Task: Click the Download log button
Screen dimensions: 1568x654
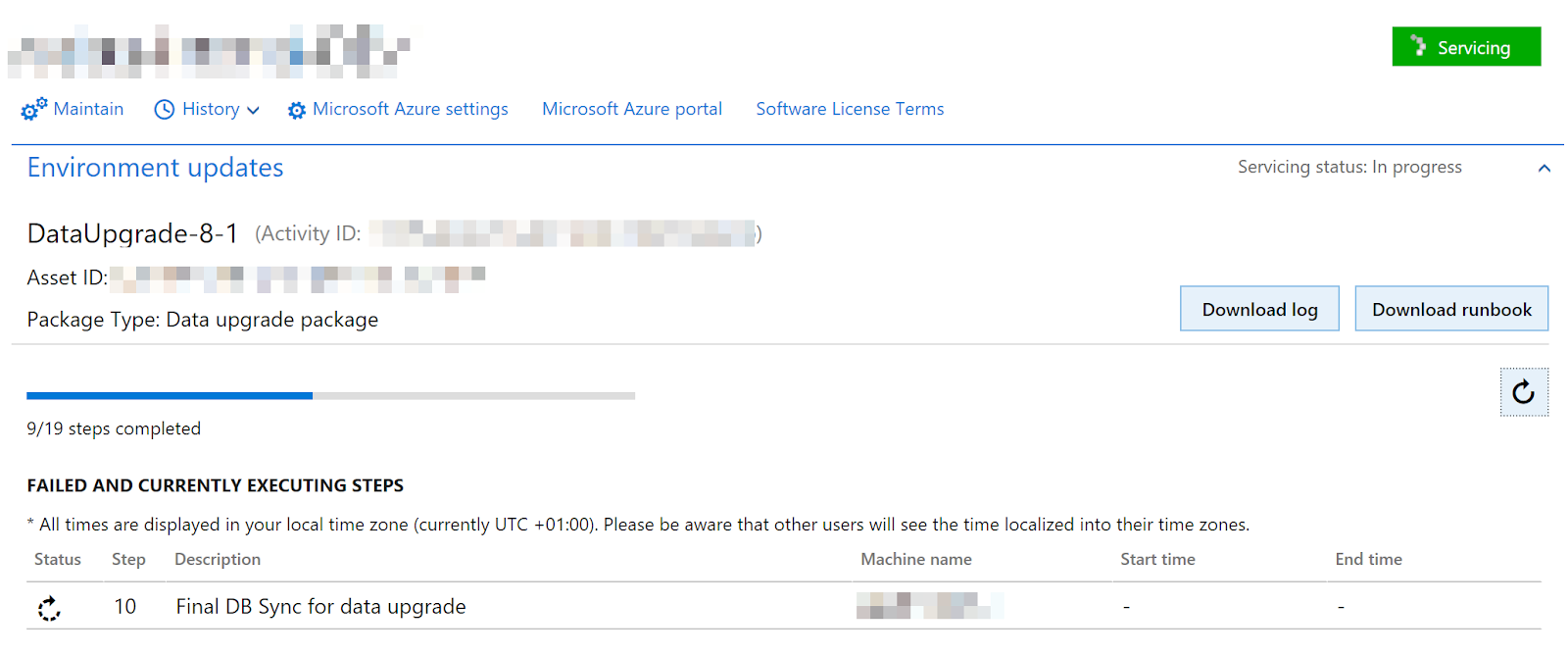Action: pos(1258,309)
